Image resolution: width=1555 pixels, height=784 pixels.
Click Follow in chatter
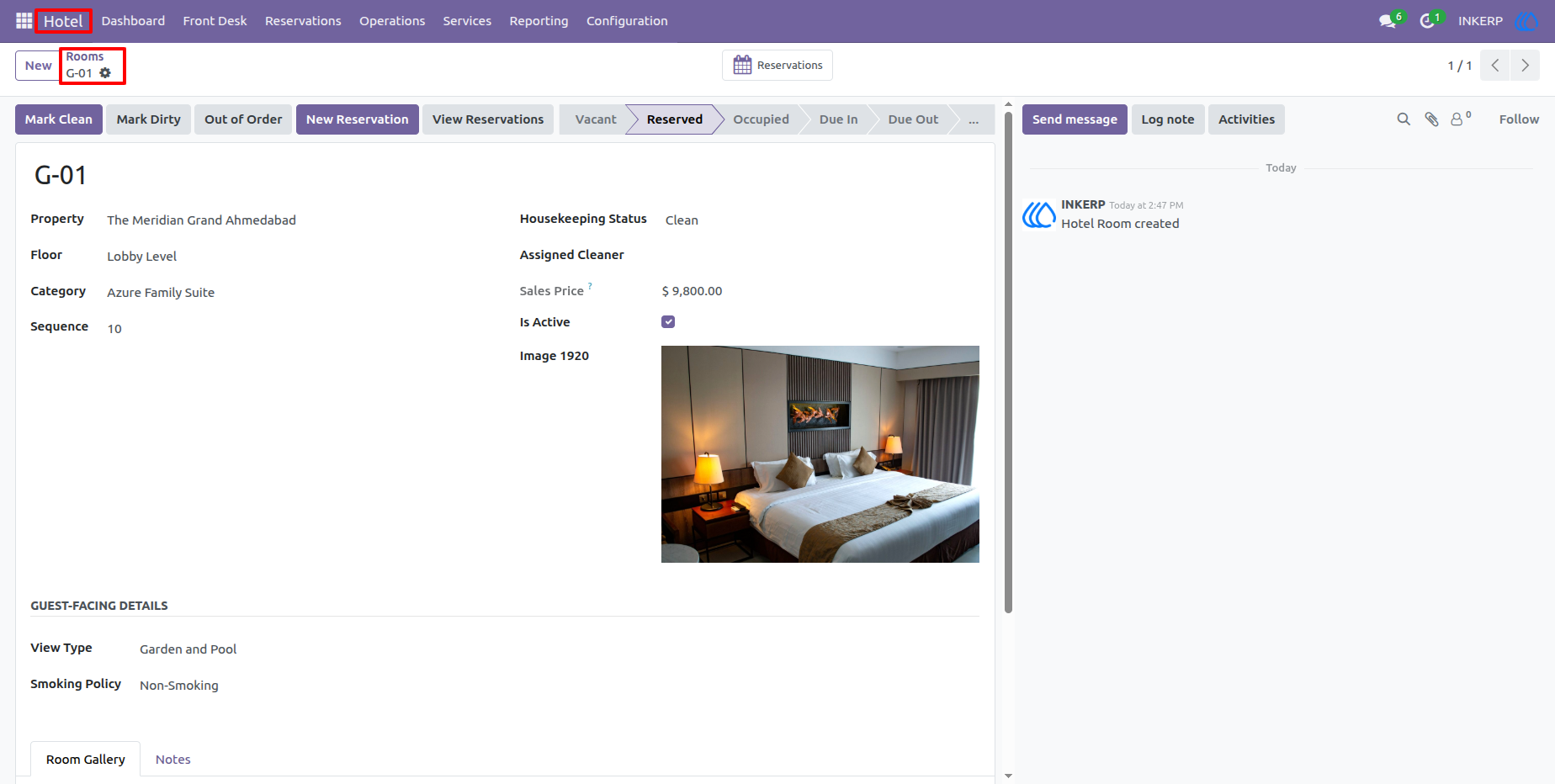coord(1519,119)
